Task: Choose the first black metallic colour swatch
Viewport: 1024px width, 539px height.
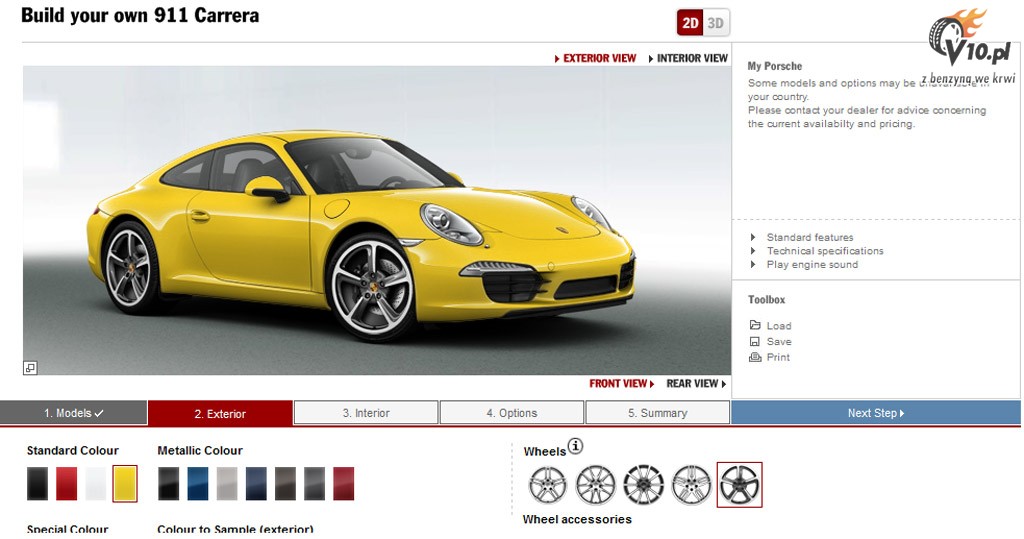Action: (168, 483)
